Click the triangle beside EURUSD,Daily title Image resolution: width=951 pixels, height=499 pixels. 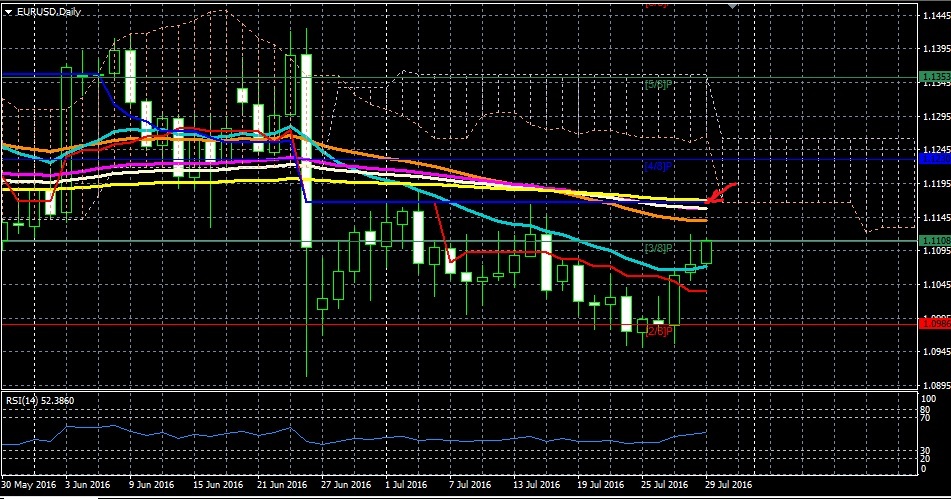[7, 11]
